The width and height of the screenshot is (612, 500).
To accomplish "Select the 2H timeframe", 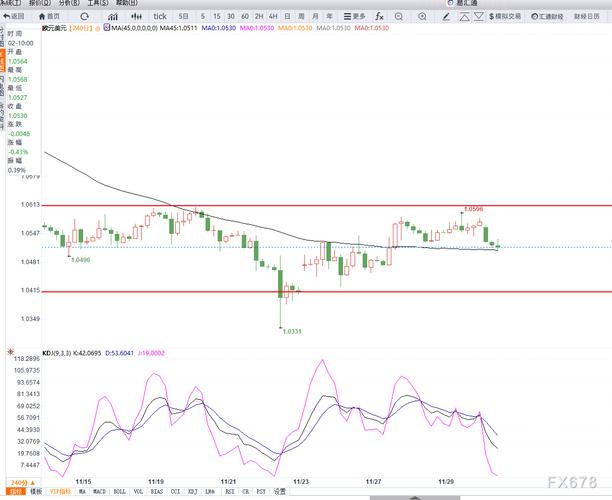I will [259, 16].
